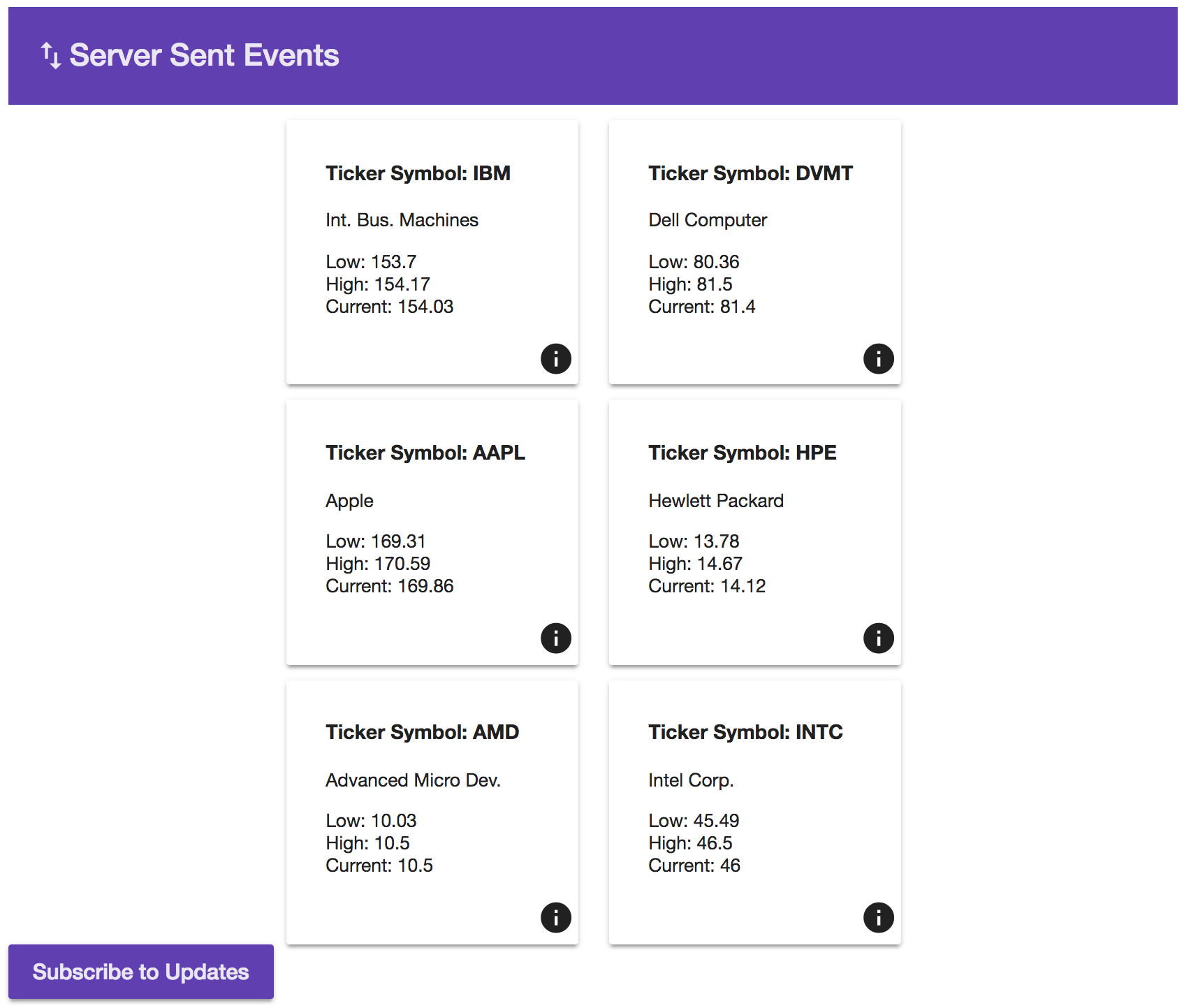Click the Current: 10.5 value
Viewport: 1184px width, 1008px height.
point(379,865)
